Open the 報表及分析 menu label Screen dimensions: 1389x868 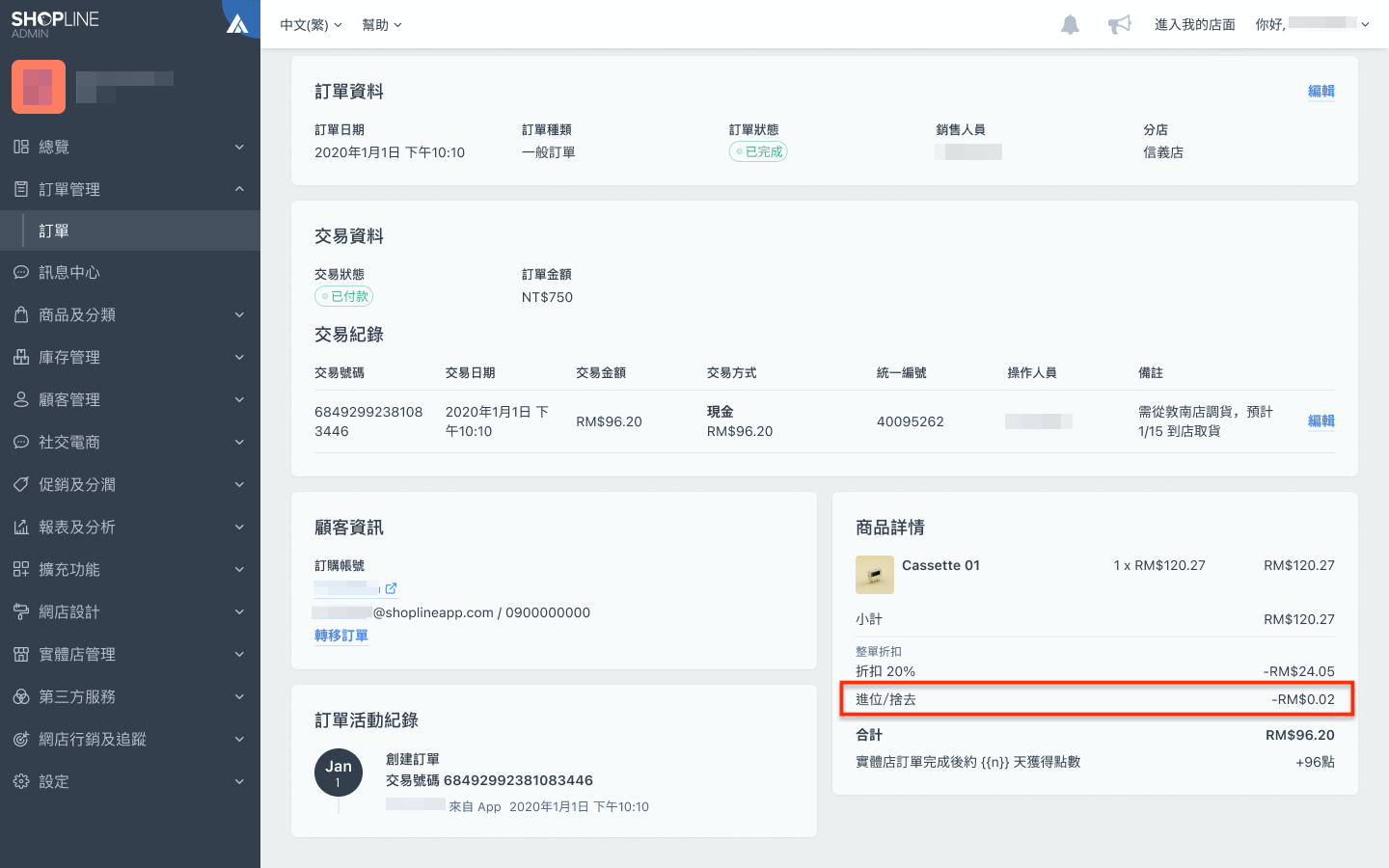[77, 527]
